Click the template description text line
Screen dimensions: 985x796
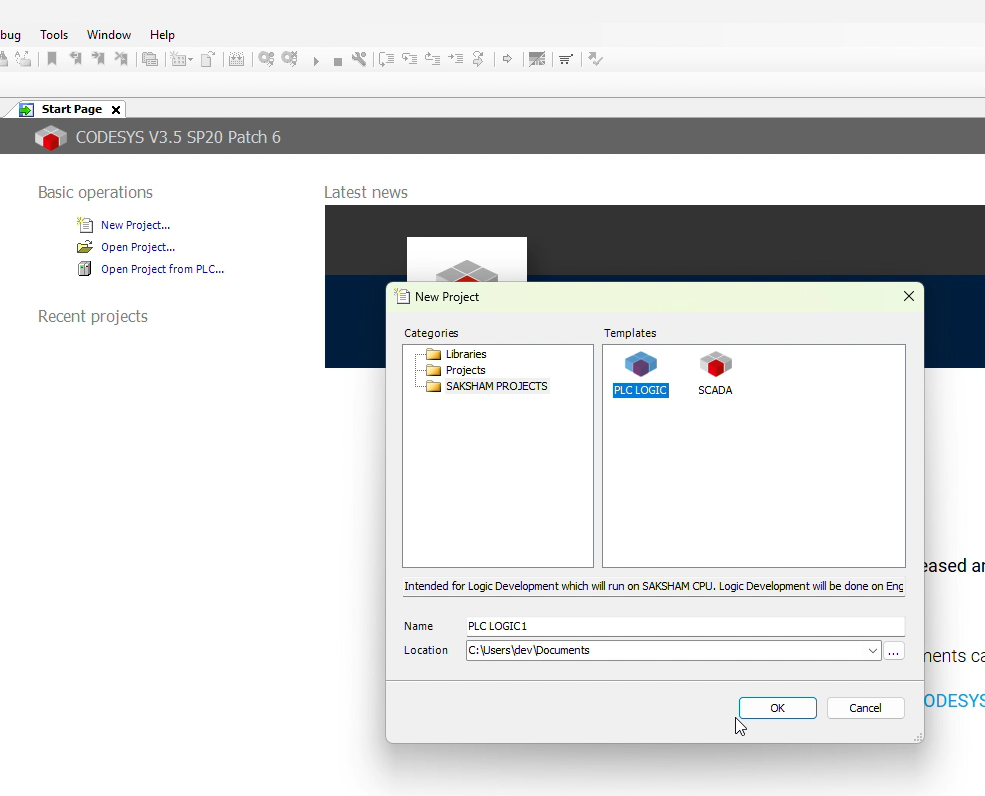[x=654, y=586]
